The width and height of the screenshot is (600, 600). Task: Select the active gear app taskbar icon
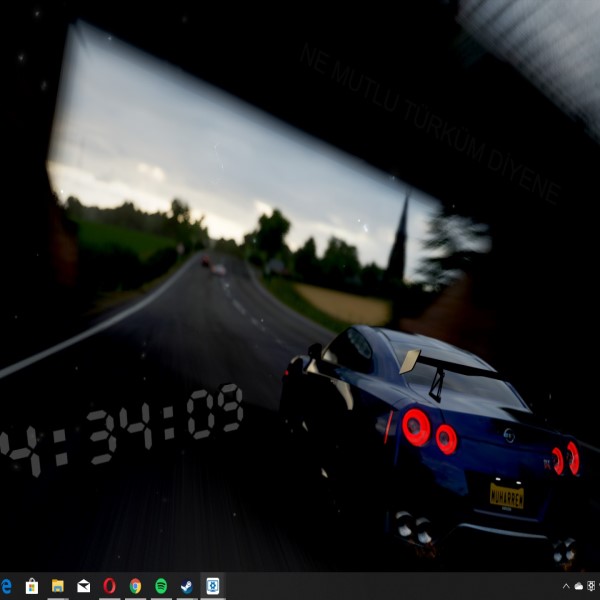pos(213,586)
